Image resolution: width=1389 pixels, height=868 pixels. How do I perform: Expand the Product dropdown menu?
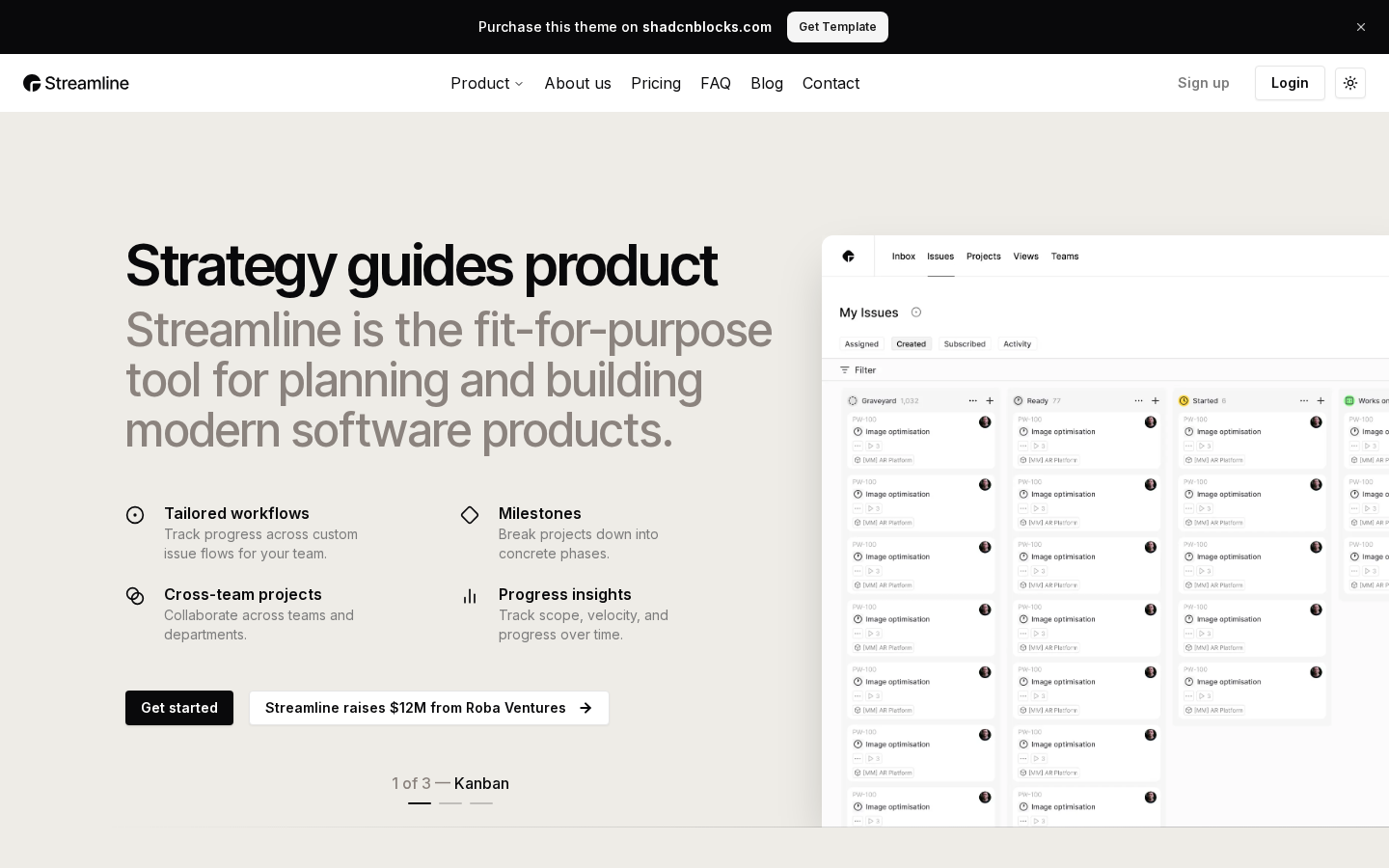pyautogui.click(x=487, y=83)
